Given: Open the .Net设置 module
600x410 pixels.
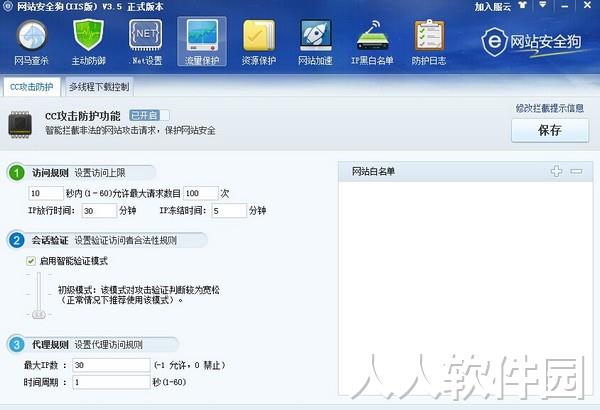Looking at the screenshot, I should click(146, 42).
